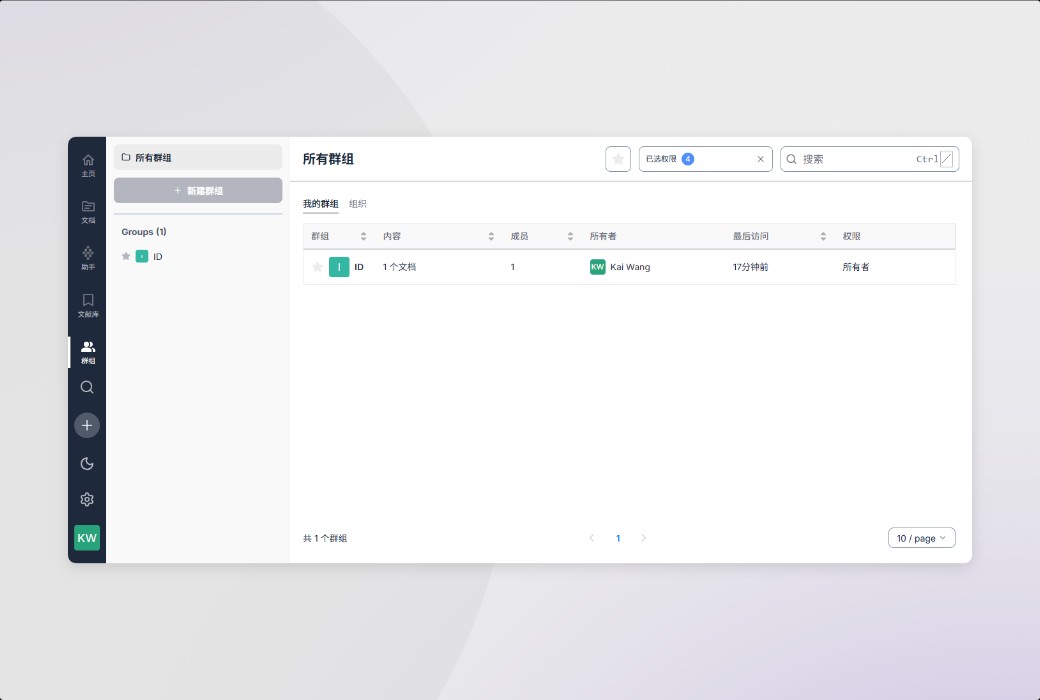Click the 1 个文档 cell
1040x700 pixels.
399,267
